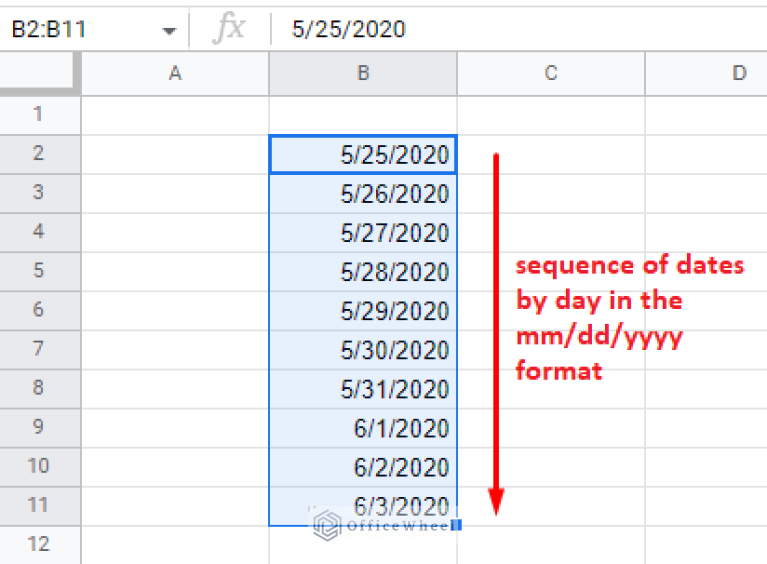Select row 12 header
767x564 pixels.
(x=39, y=545)
